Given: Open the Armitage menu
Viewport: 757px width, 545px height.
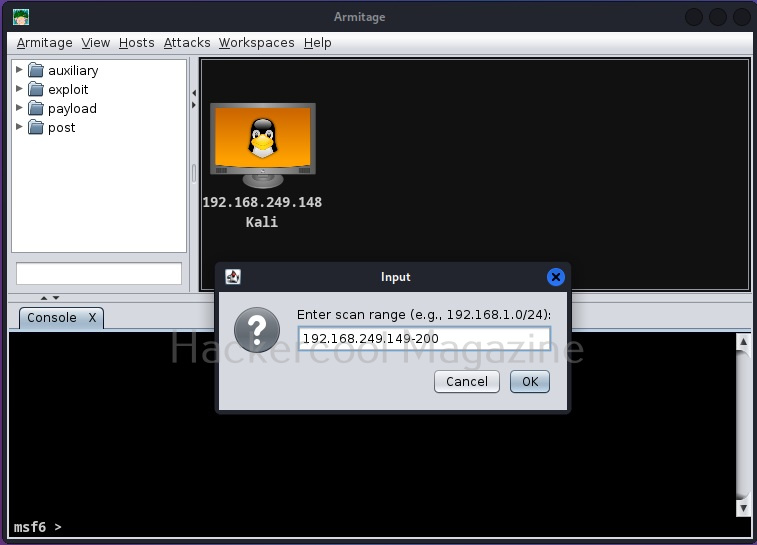Looking at the screenshot, I should click(44, 43).
